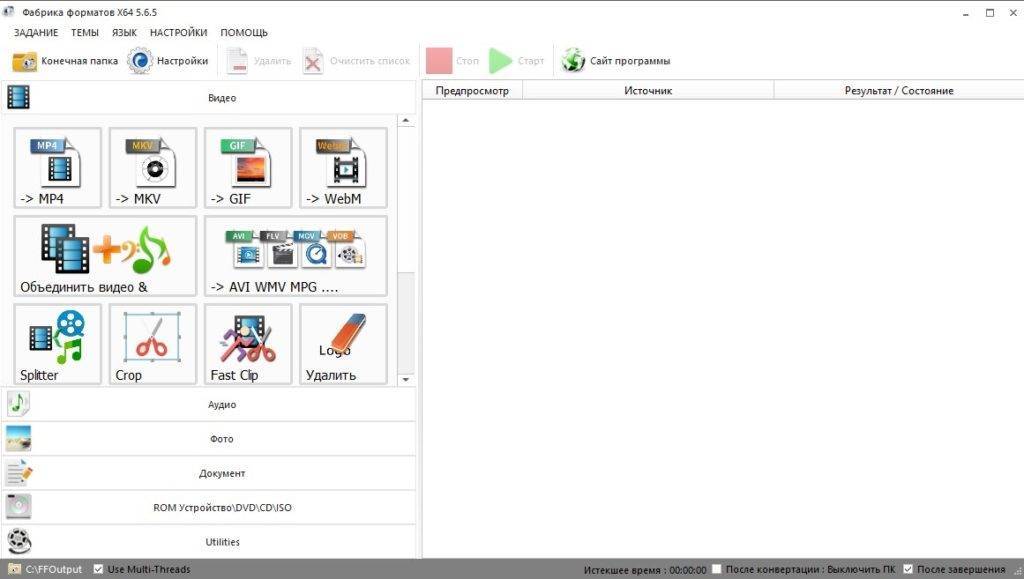Viewport: 1024px width, 579px height.
Task: Expand the Фото category section
Action: coord(221,439)
